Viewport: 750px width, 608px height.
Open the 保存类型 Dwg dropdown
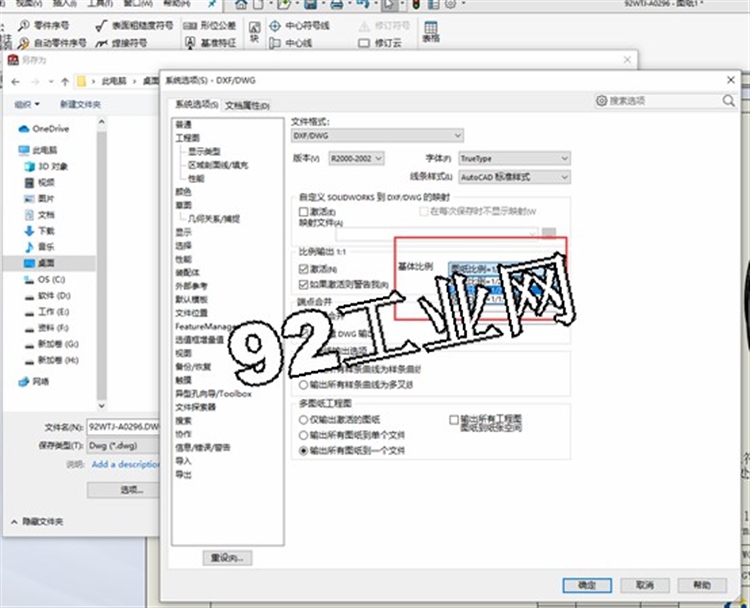pos(123,446)
